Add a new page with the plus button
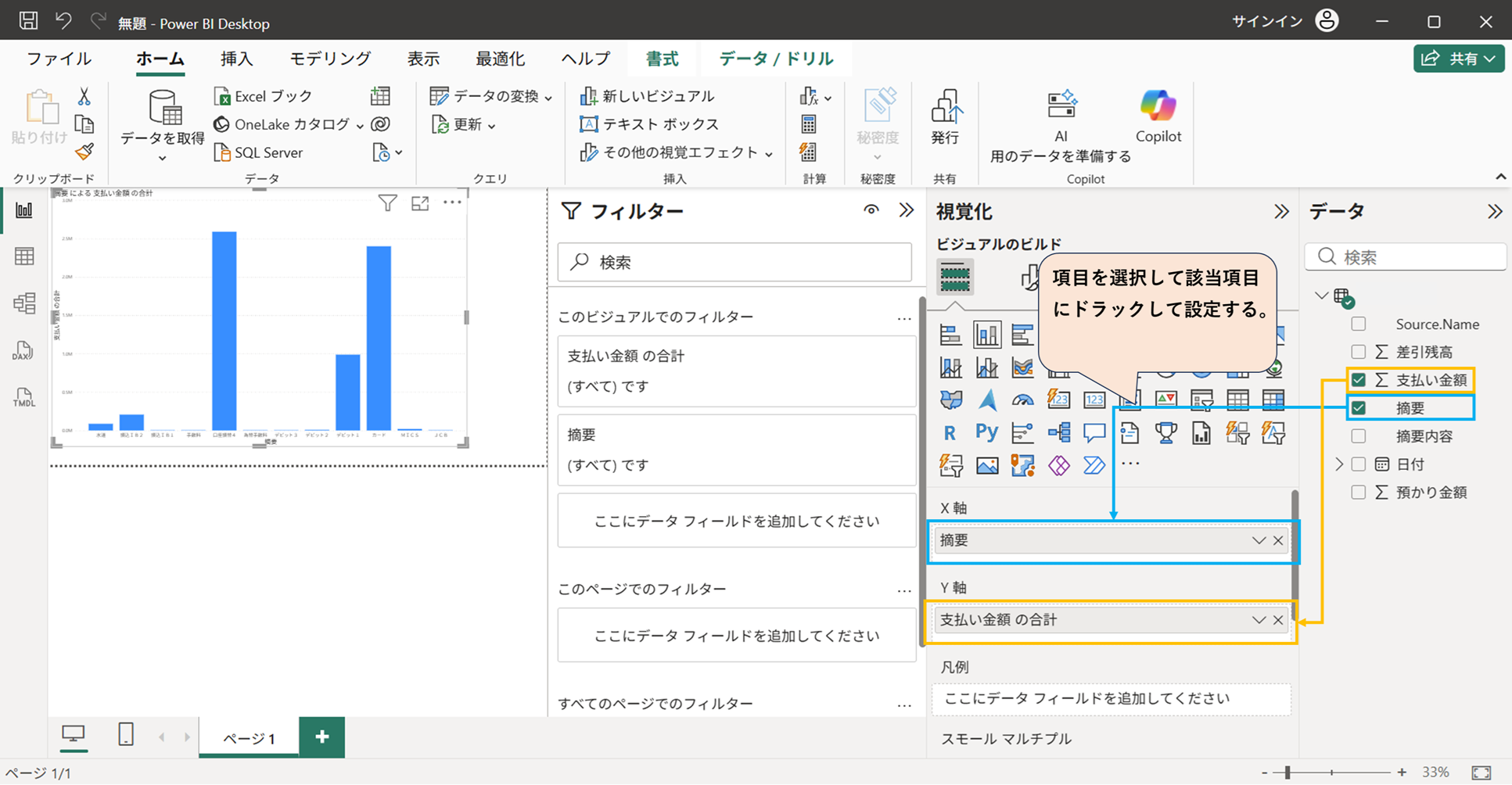 pyautogui.click(x=321, y=736)
